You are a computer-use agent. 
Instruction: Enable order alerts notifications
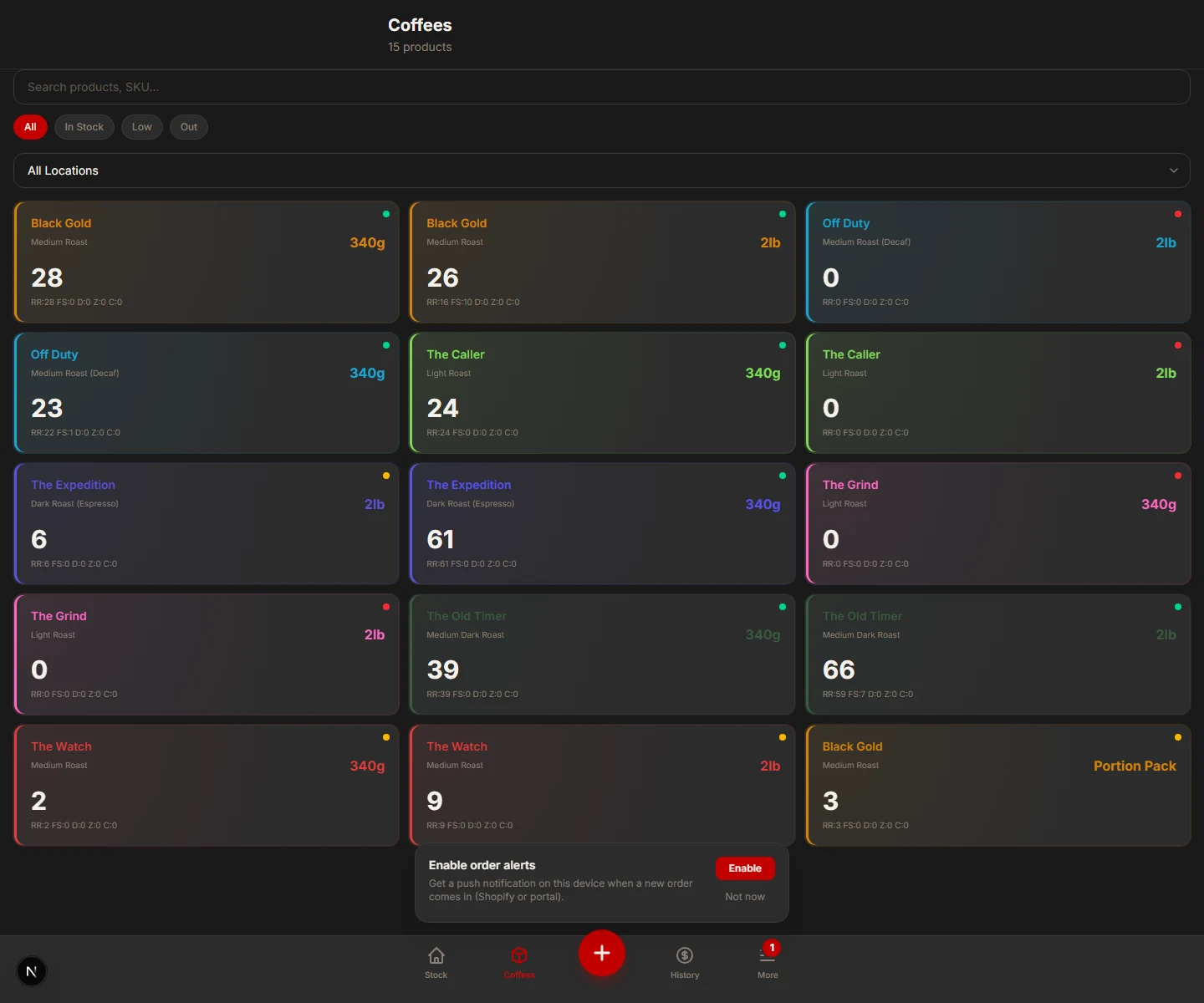745,868
